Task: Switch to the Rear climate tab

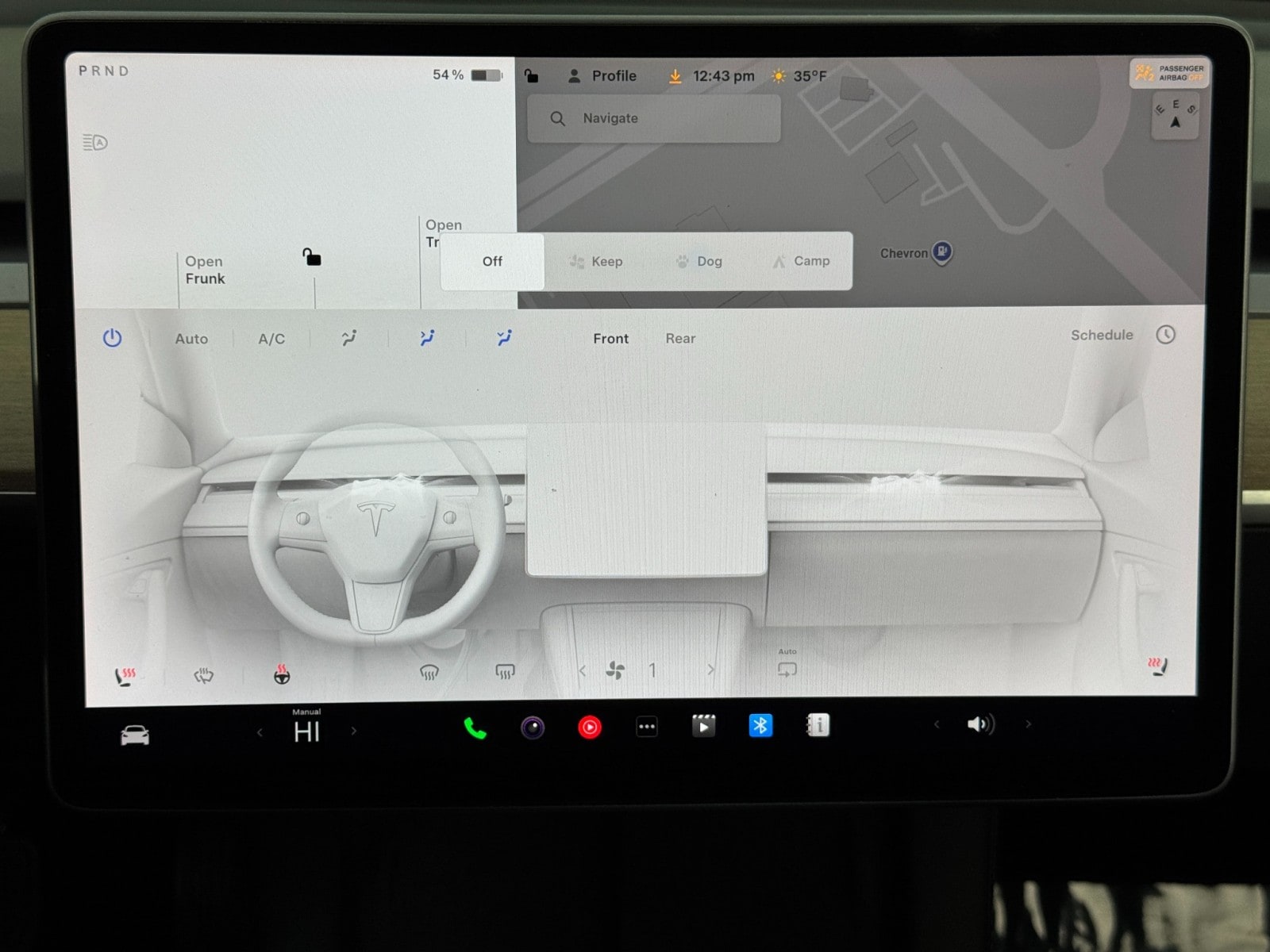Action: [x=680, y=339]
